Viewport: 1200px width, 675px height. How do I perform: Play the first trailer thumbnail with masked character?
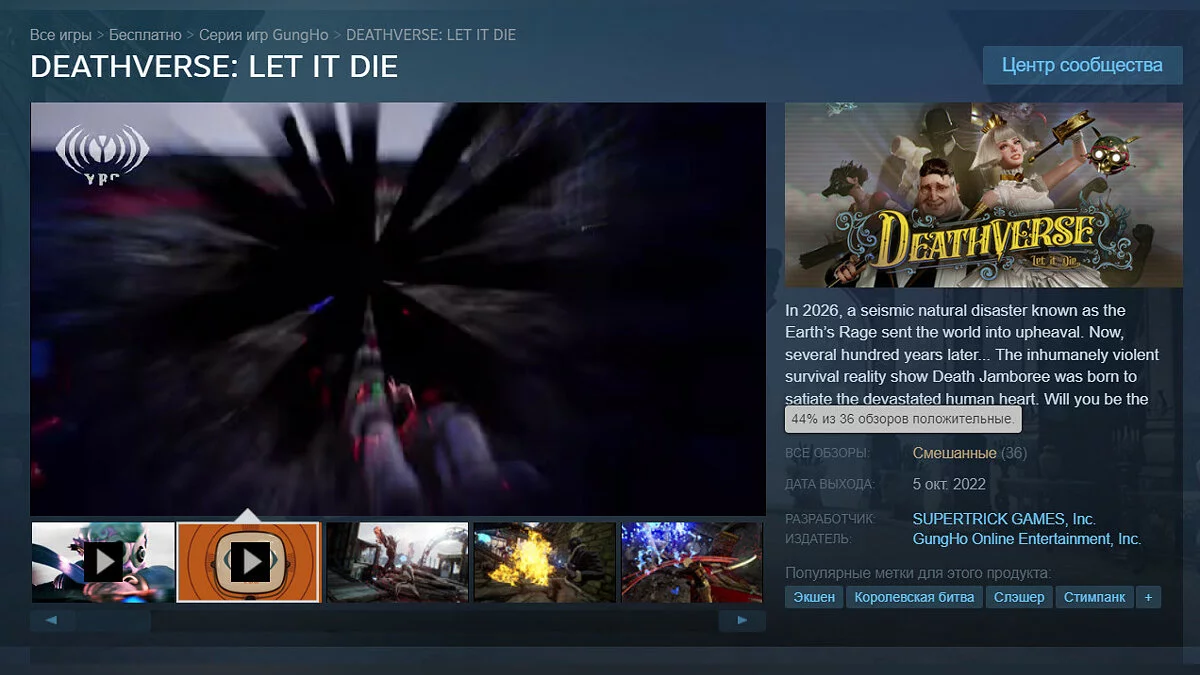103,562
